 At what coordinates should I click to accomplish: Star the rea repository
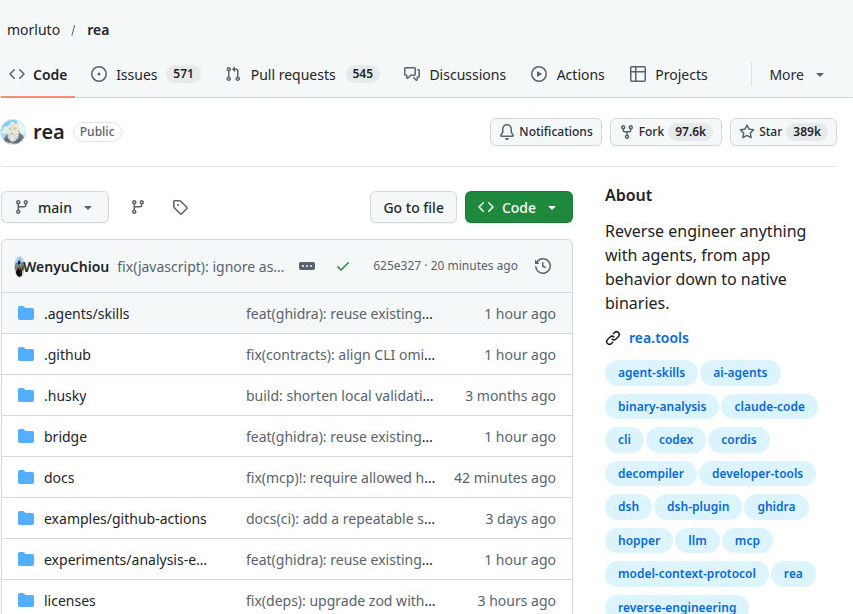783,132
